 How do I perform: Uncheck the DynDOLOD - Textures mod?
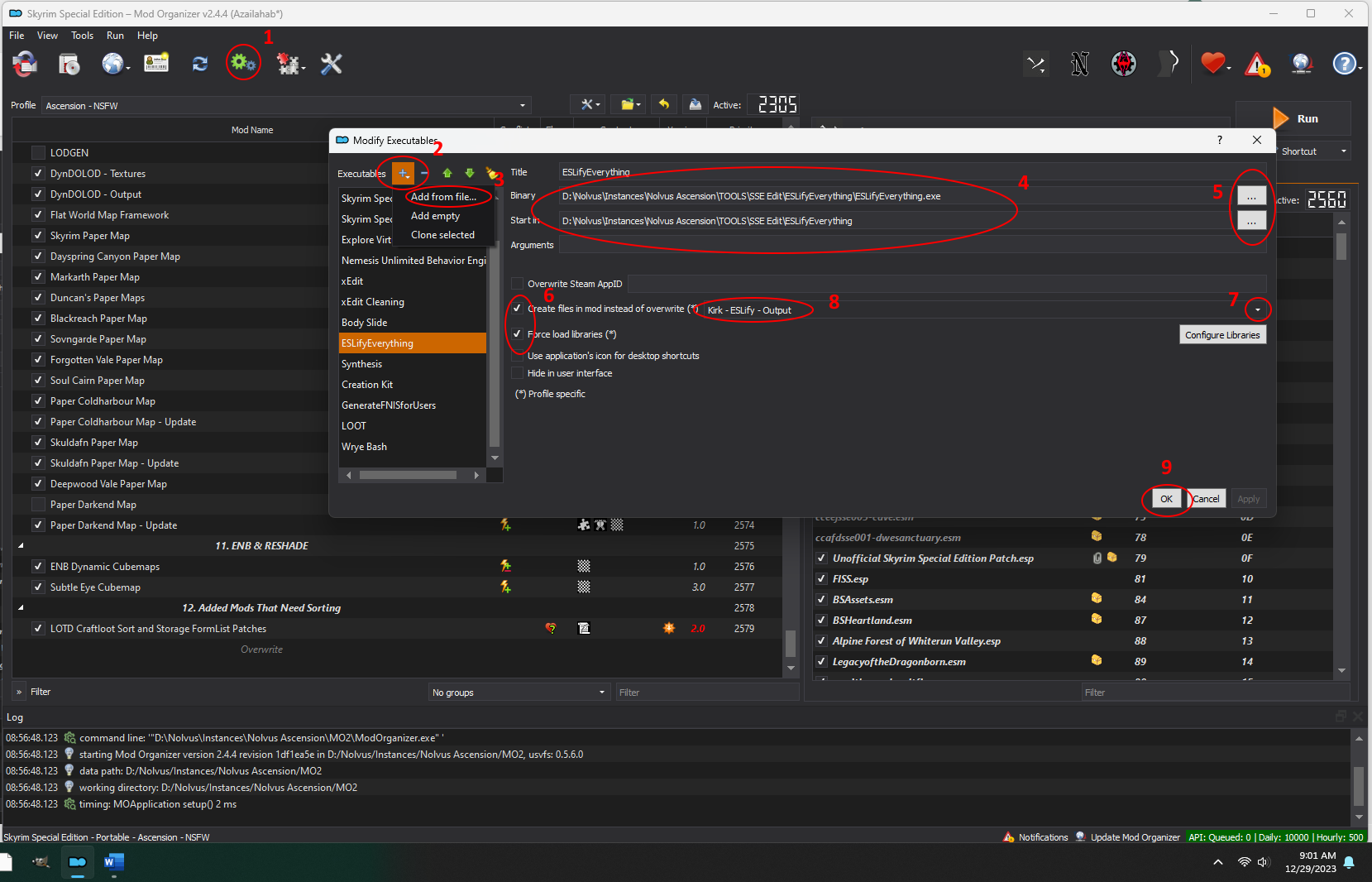[x=38, y=174]
